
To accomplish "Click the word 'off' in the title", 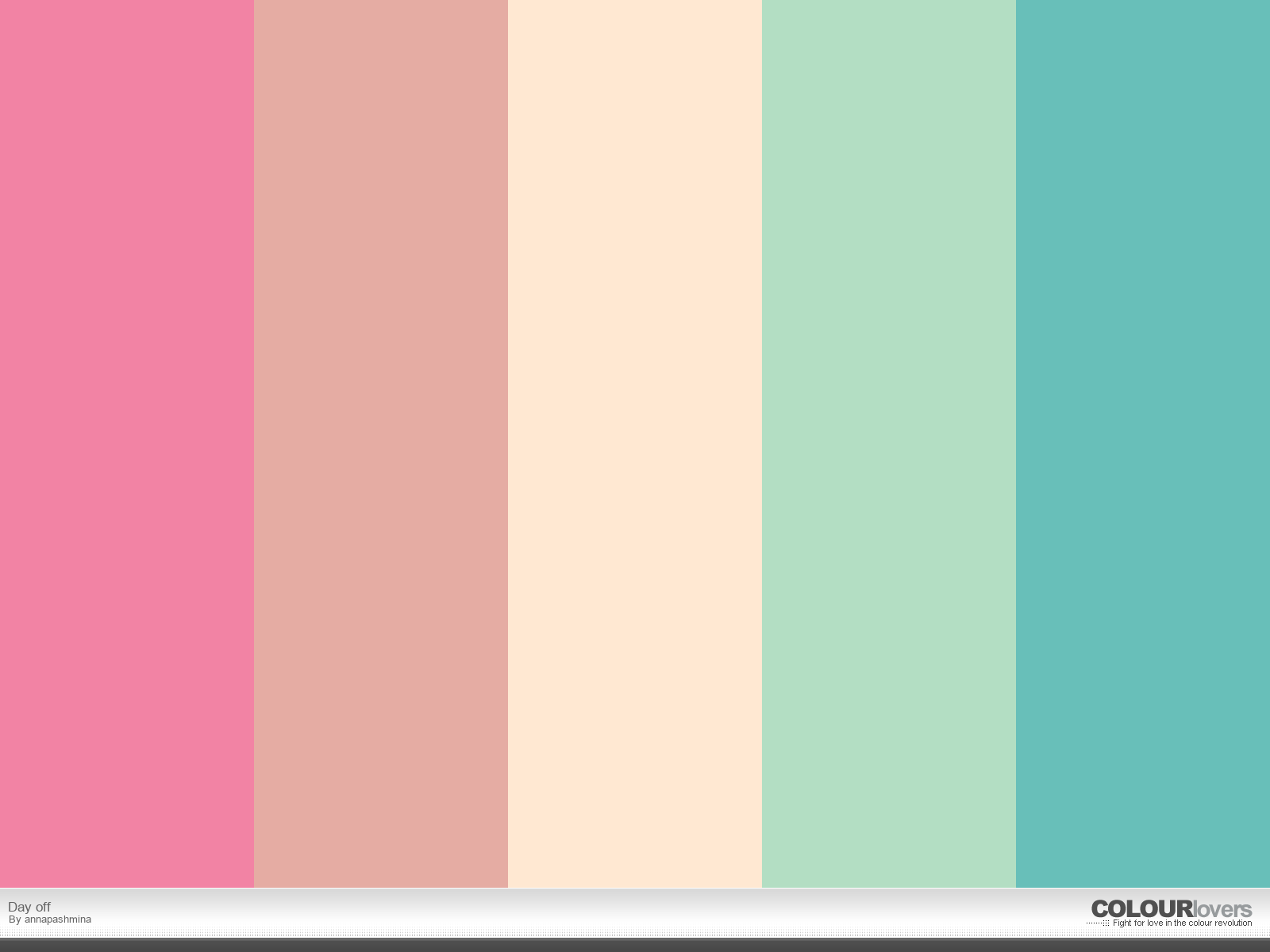I will coord(43,907).
